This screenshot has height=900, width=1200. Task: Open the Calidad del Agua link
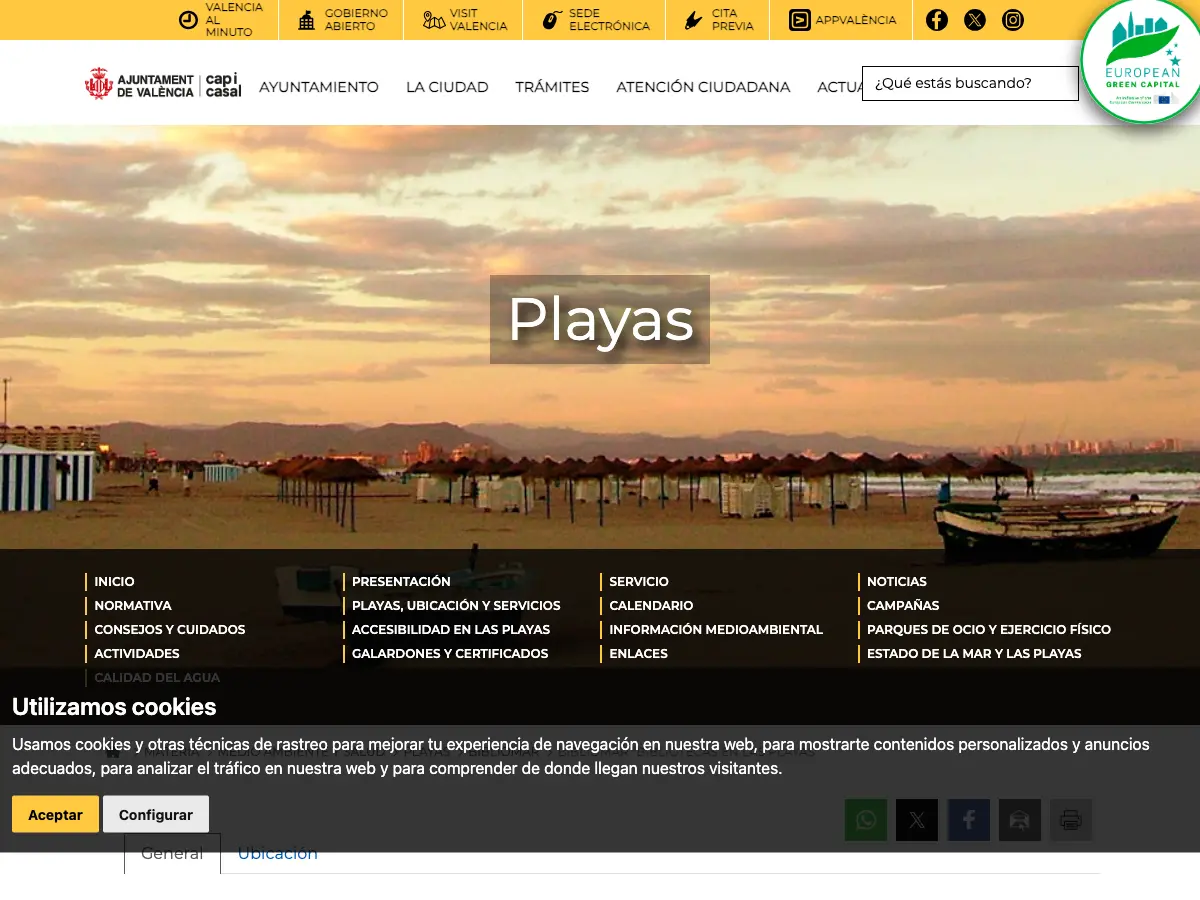(x=157, y=677)
